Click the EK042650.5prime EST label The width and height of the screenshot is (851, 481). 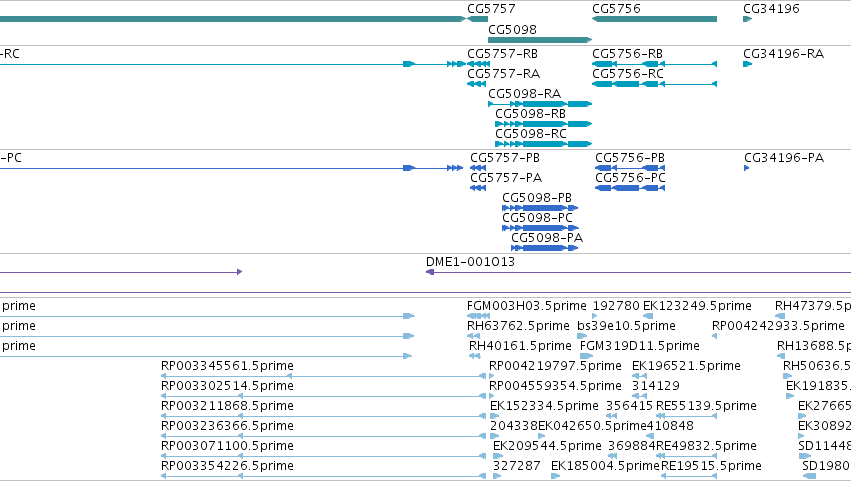592,426
